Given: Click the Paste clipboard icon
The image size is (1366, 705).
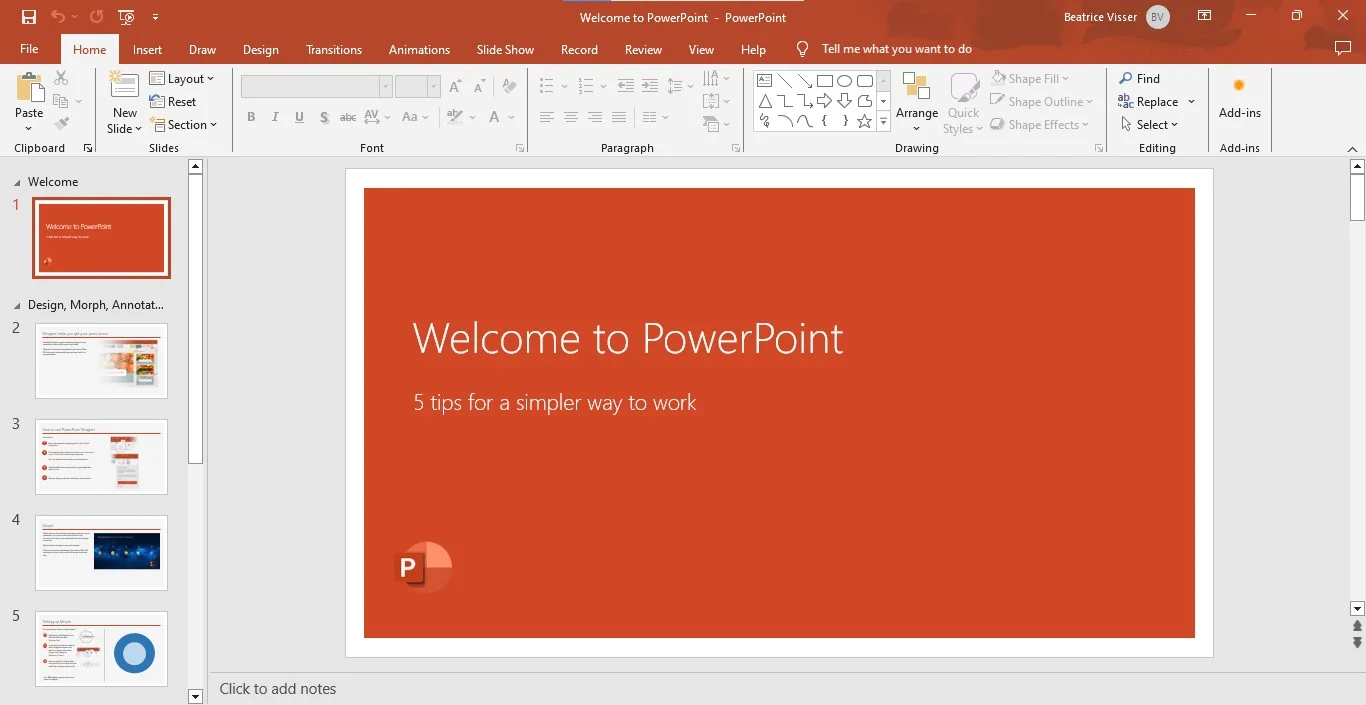Looking at the screenshot, I should click(x=29, y=89).
